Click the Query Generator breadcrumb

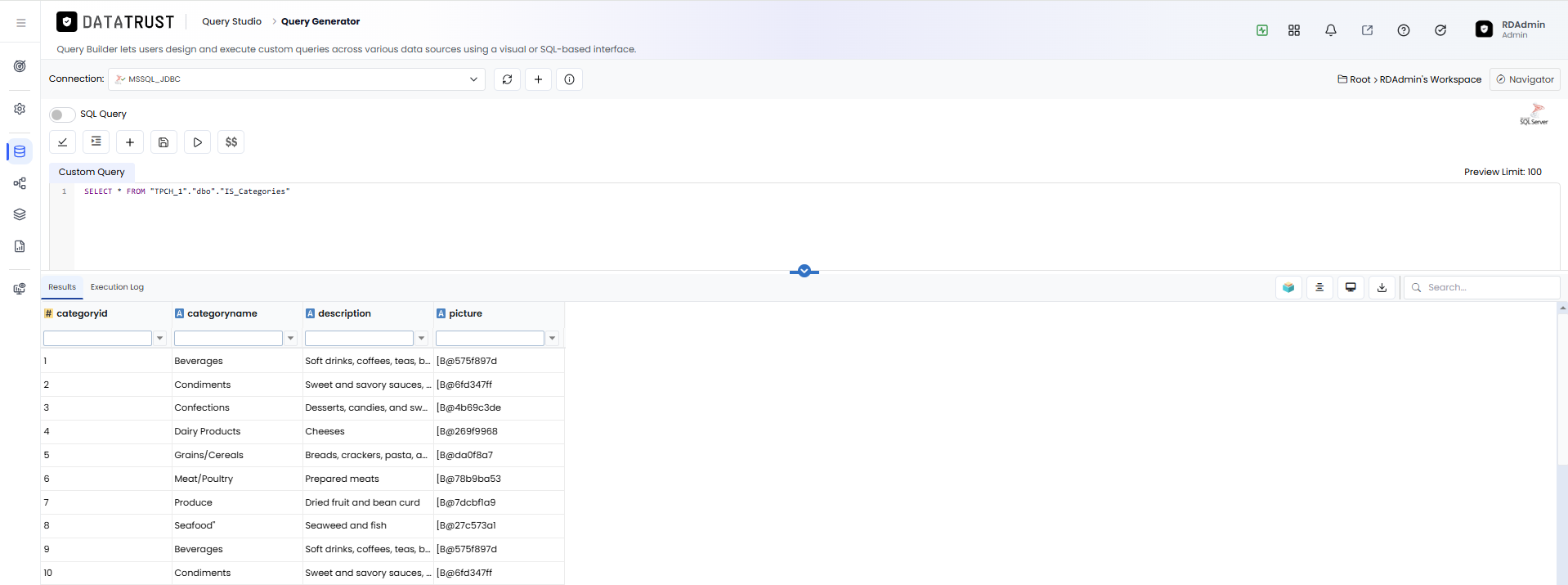[x=320, y=21]
